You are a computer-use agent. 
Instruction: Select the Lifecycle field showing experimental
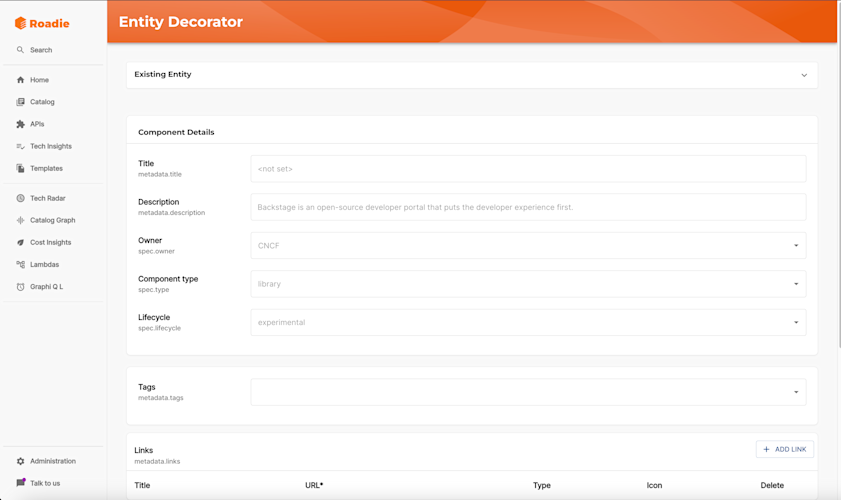pyautogui.click(x=528, y=322)
